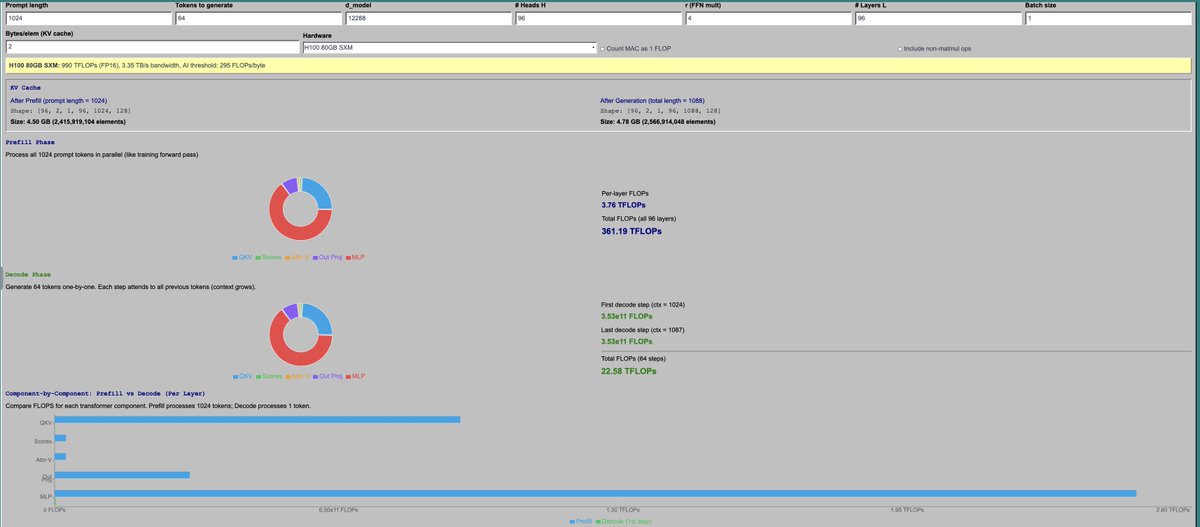Click the Shape [96, 2, 1, 96, 1024, 128] text
The height and width of the screenshot is (527, 1200).
click(69, 110)
